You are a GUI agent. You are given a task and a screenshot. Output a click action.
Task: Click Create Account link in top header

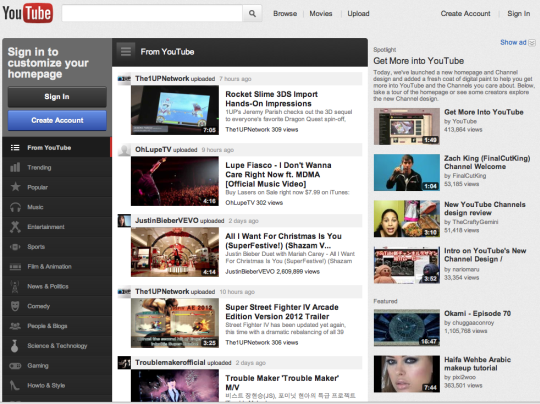[x=465, y=14]
